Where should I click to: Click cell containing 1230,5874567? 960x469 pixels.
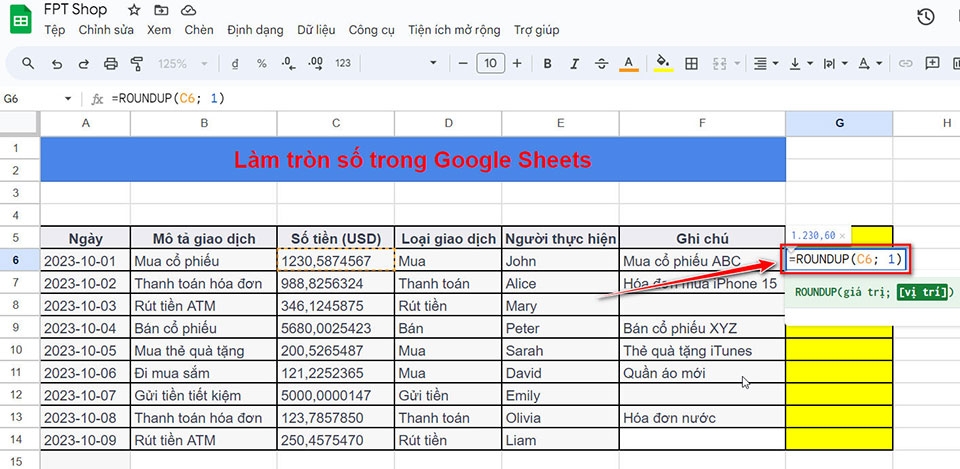(x=336, y=261)
